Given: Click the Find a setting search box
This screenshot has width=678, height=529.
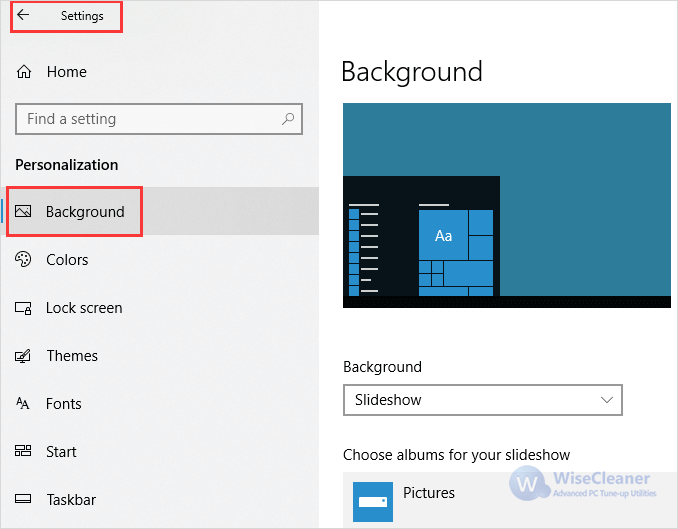Looking at the screenshot, I should 159,119.
